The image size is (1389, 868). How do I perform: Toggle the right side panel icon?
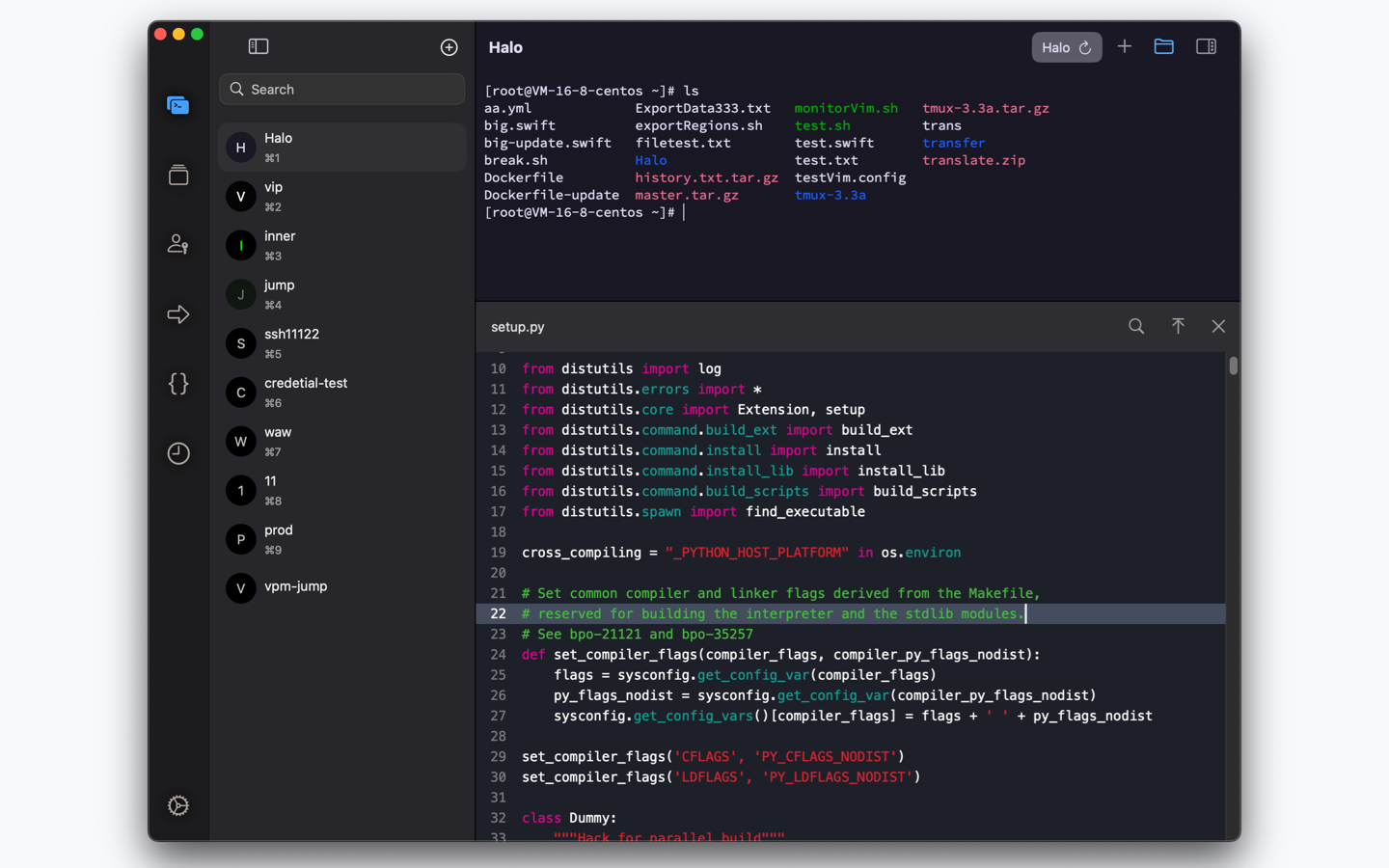click(x=1206, y=46)
